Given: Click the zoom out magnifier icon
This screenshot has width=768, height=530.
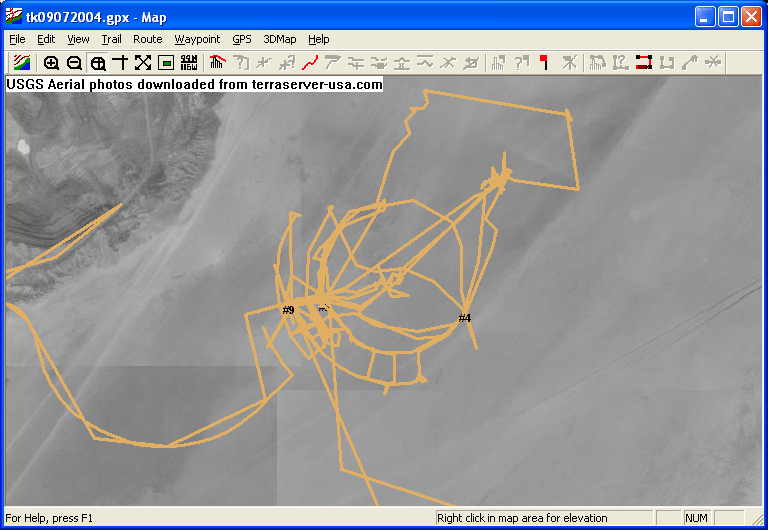Looking at the screenshot, I should click(74, 63).
